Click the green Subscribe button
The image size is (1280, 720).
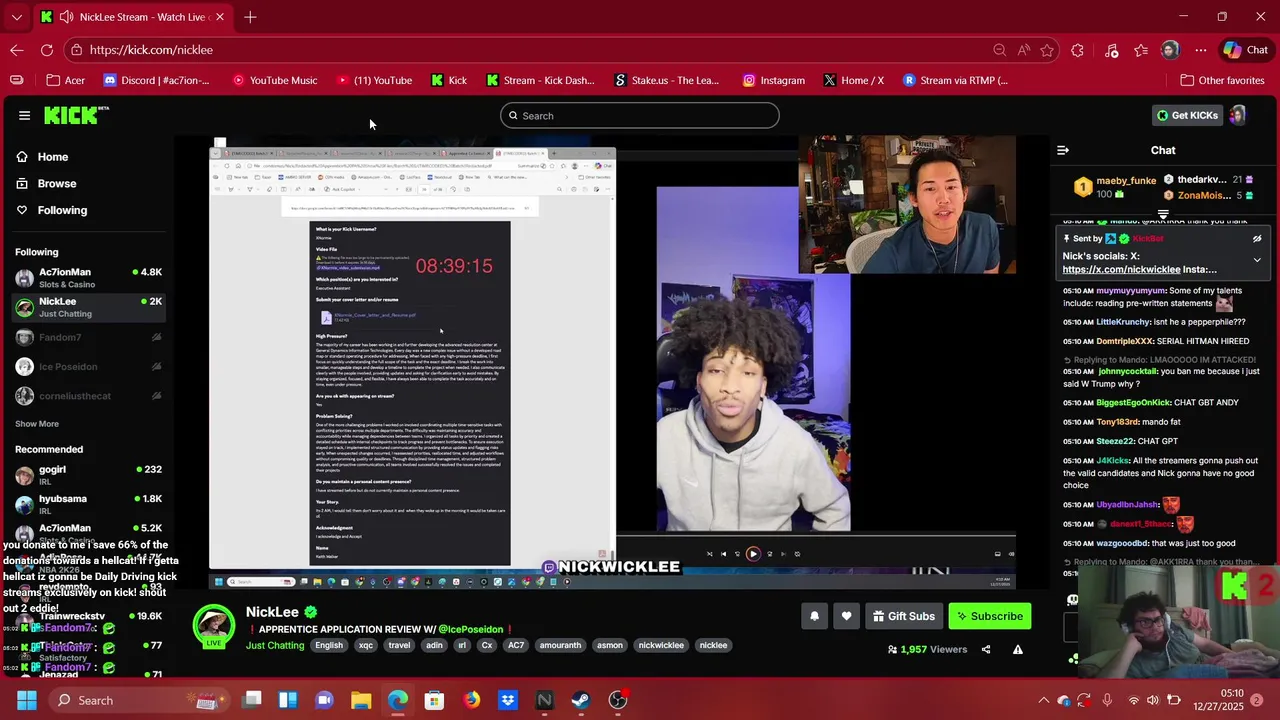(x=990, y=616)
